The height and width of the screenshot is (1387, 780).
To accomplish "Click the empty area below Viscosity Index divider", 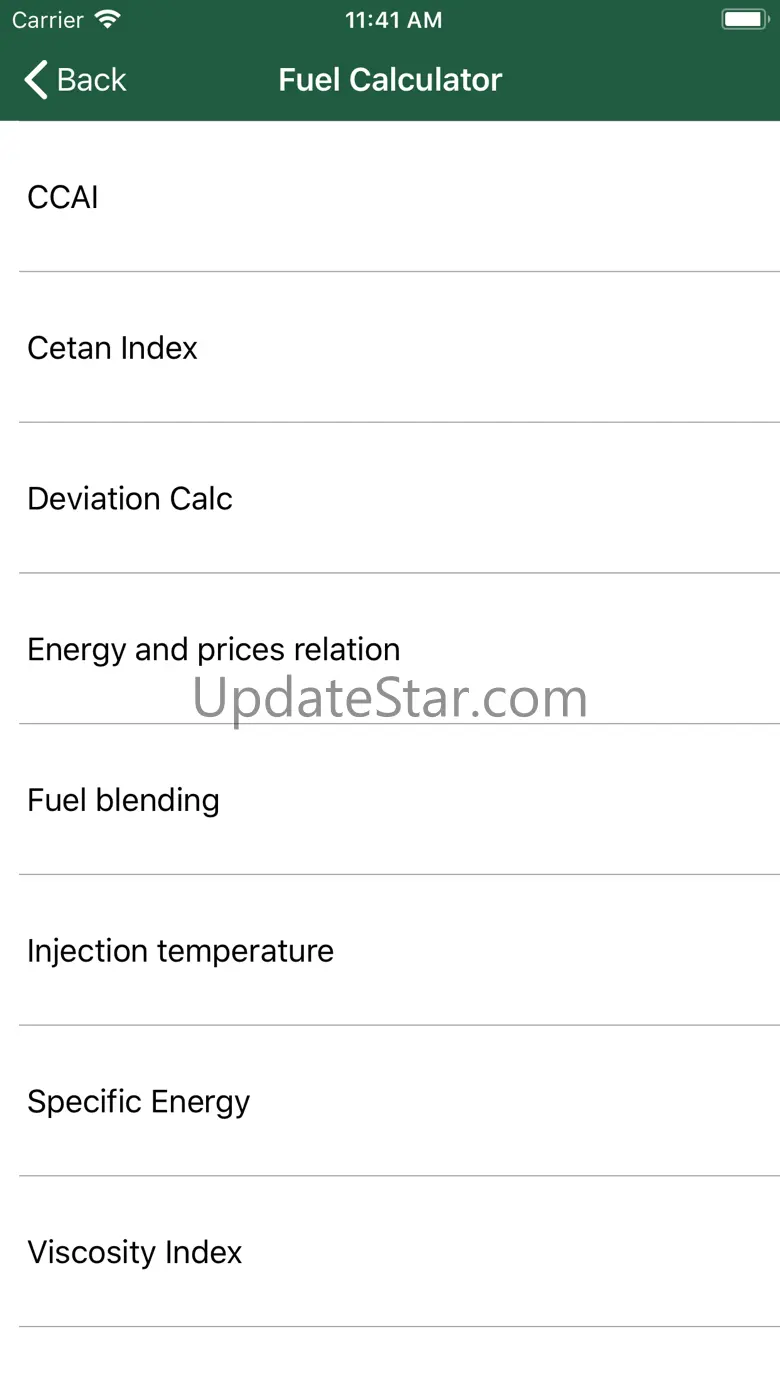I will [390, 1358].
